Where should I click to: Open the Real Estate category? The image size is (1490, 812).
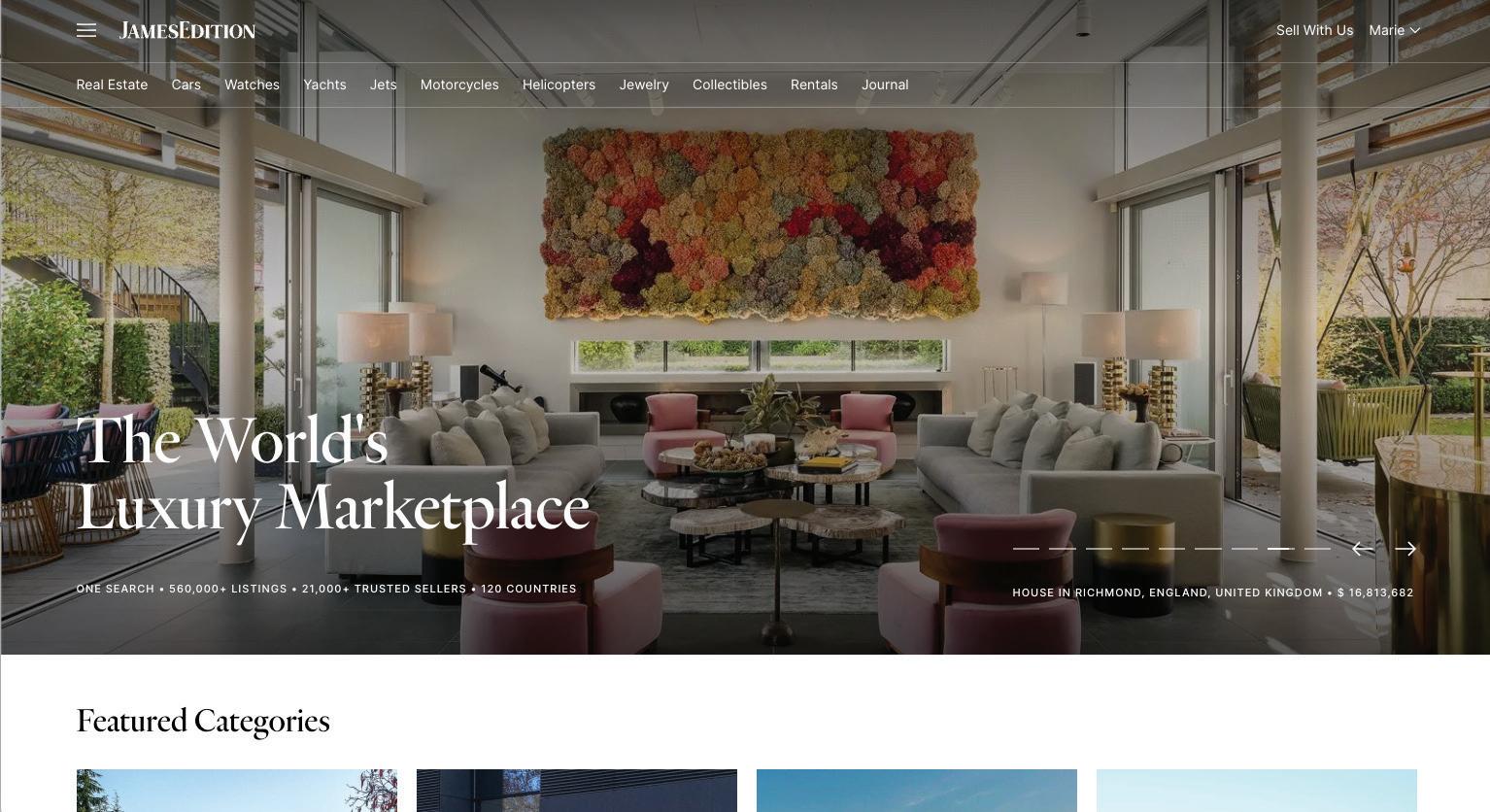pos(112,85)
